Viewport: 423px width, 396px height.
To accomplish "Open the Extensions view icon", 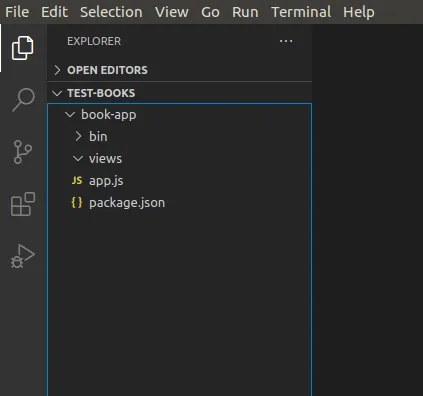I will point(23,204).
